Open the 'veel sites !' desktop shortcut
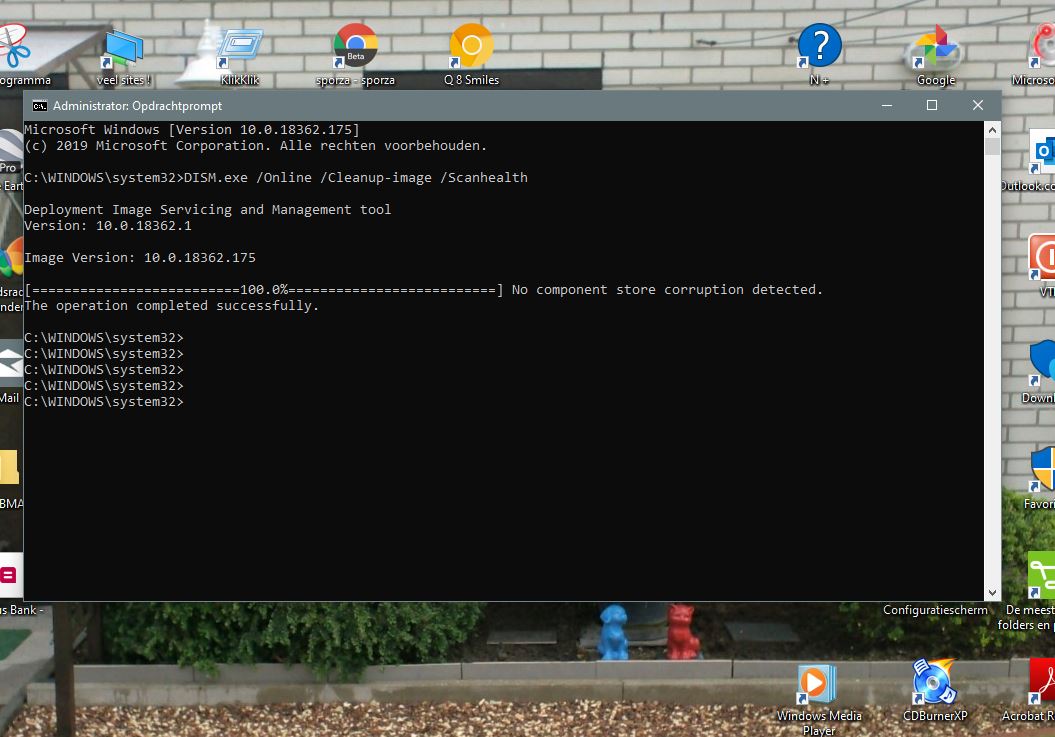The height and width of the screenshot is (737, 1055). tap(123, 52)
